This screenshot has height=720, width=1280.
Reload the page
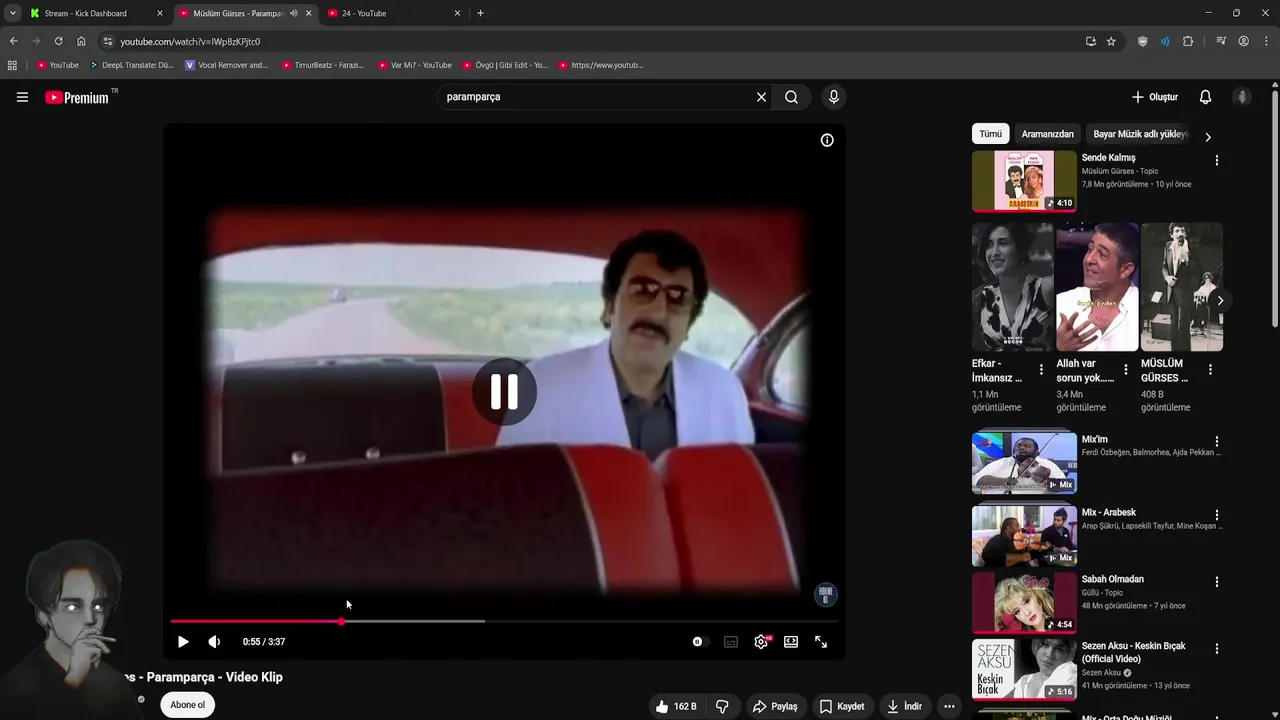coord(58,41)
